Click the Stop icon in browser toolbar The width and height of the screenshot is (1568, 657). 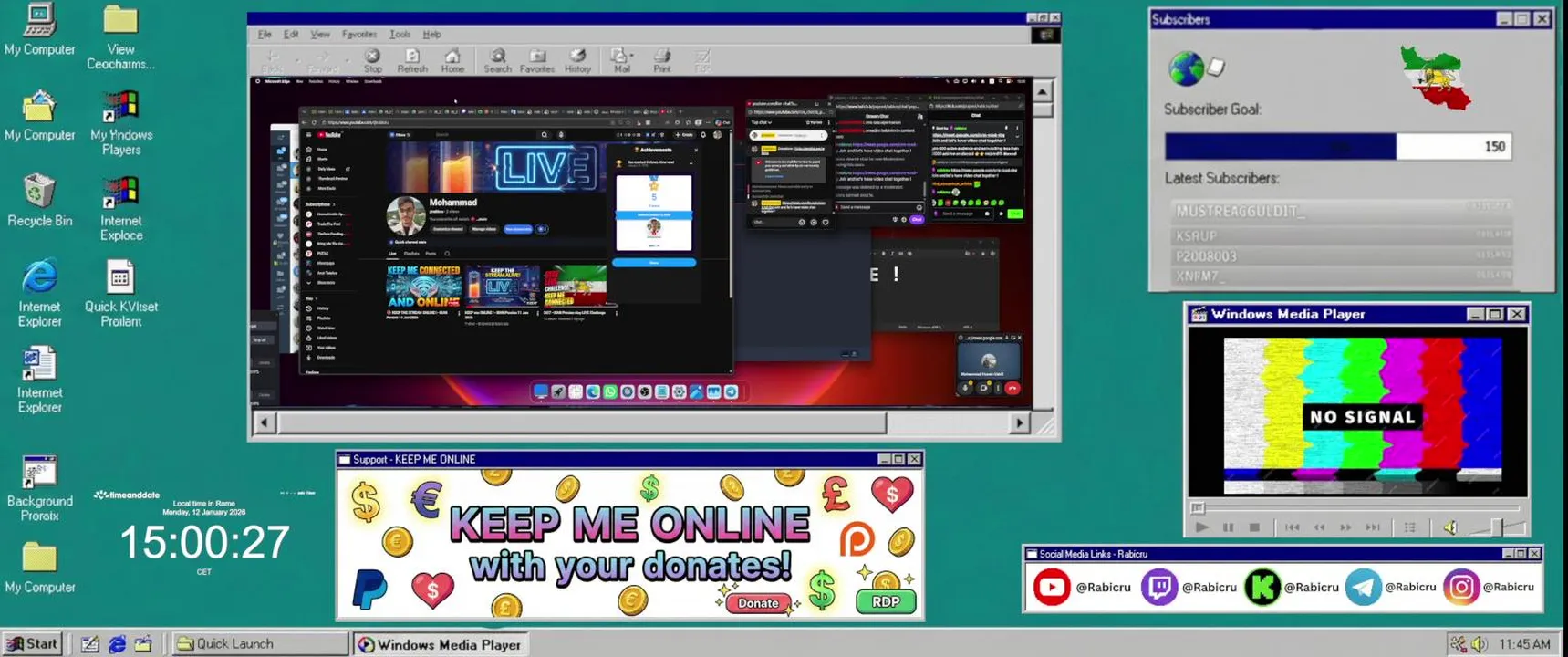pos(372,60)
